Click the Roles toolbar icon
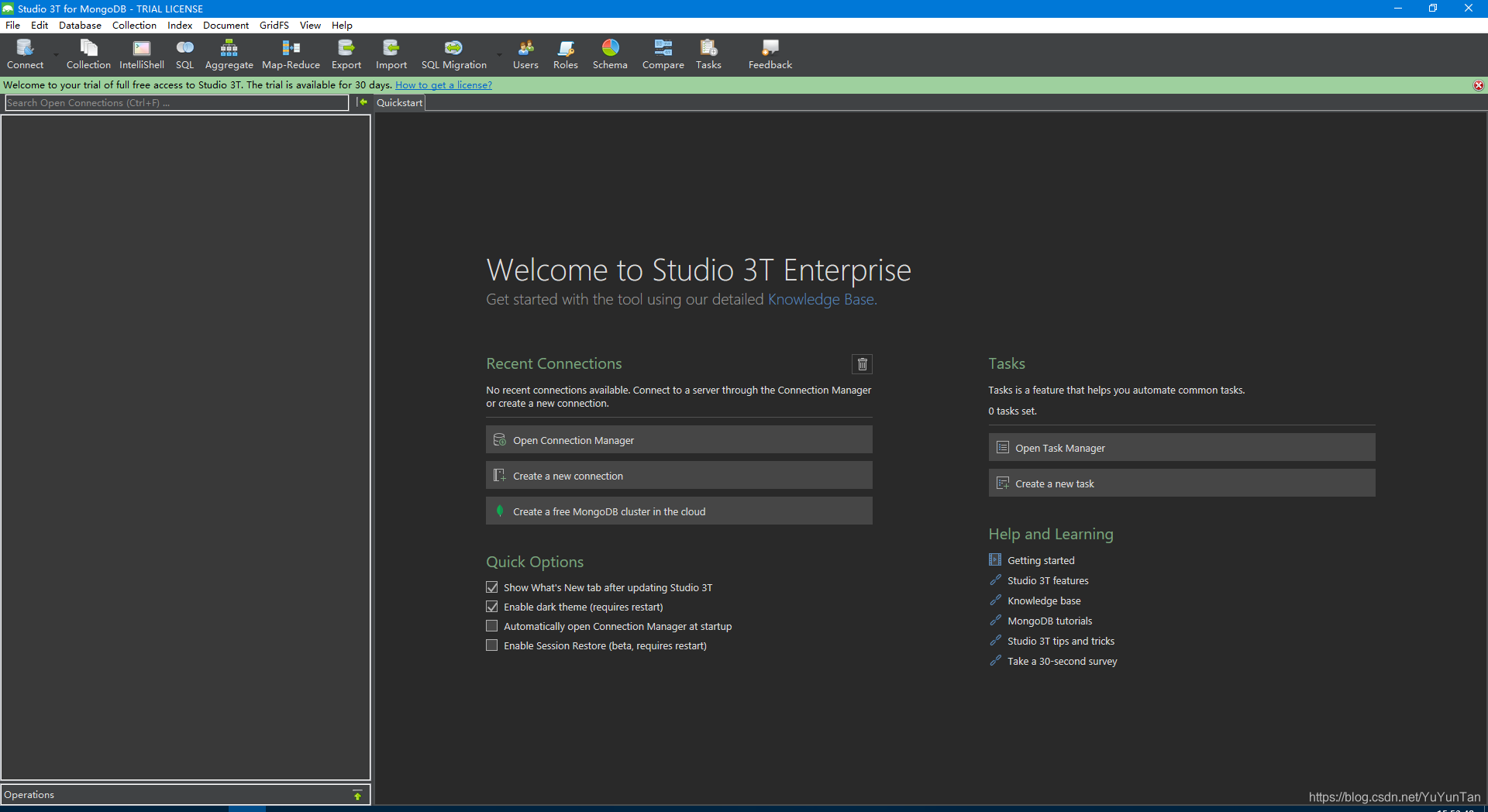This screenshot has height=812, width=1488. click(x=566, y=54)
